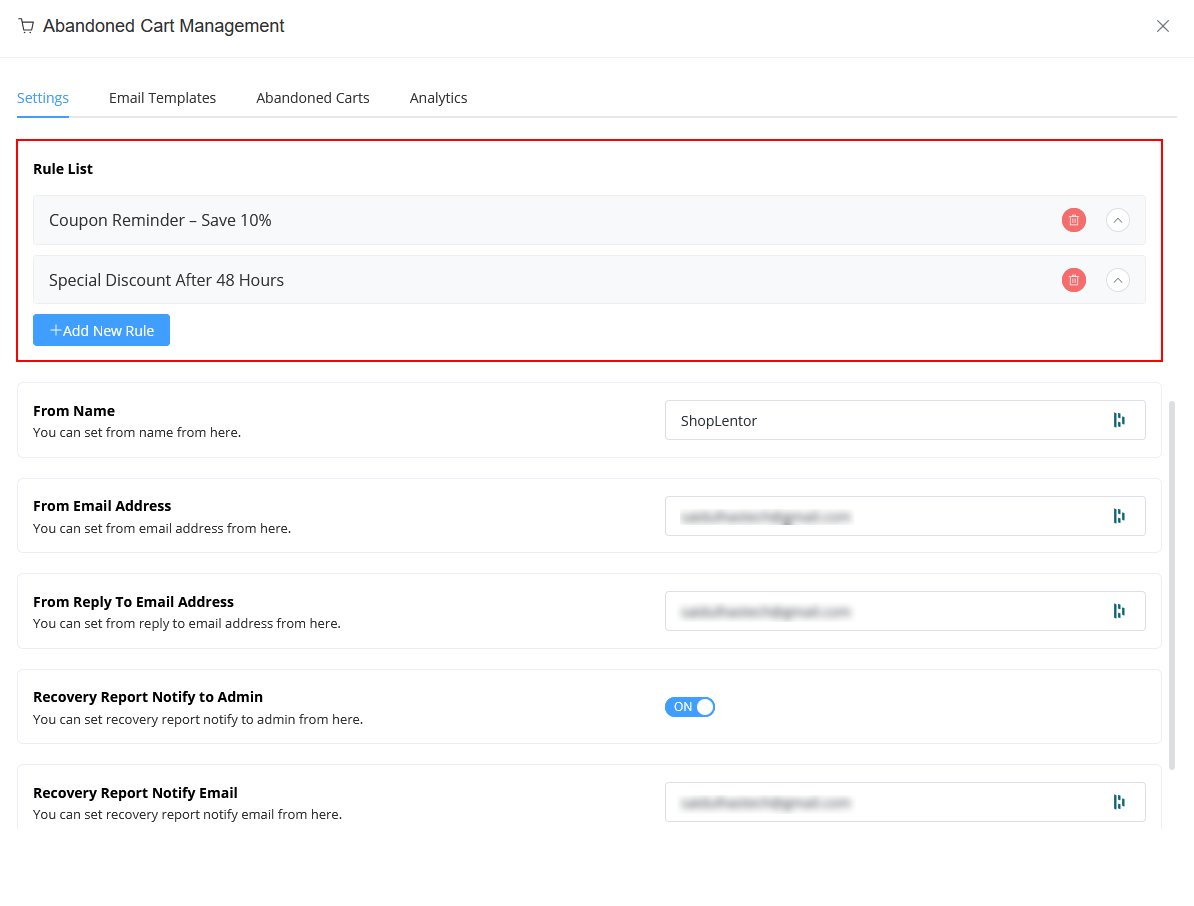Select the Settings tab
Screen dimensions: 1194x906
(42, 97)
